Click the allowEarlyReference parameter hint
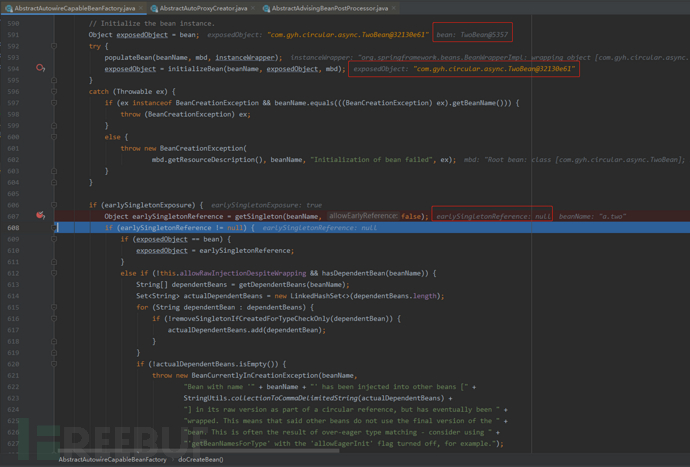 [x=362, y=216]
